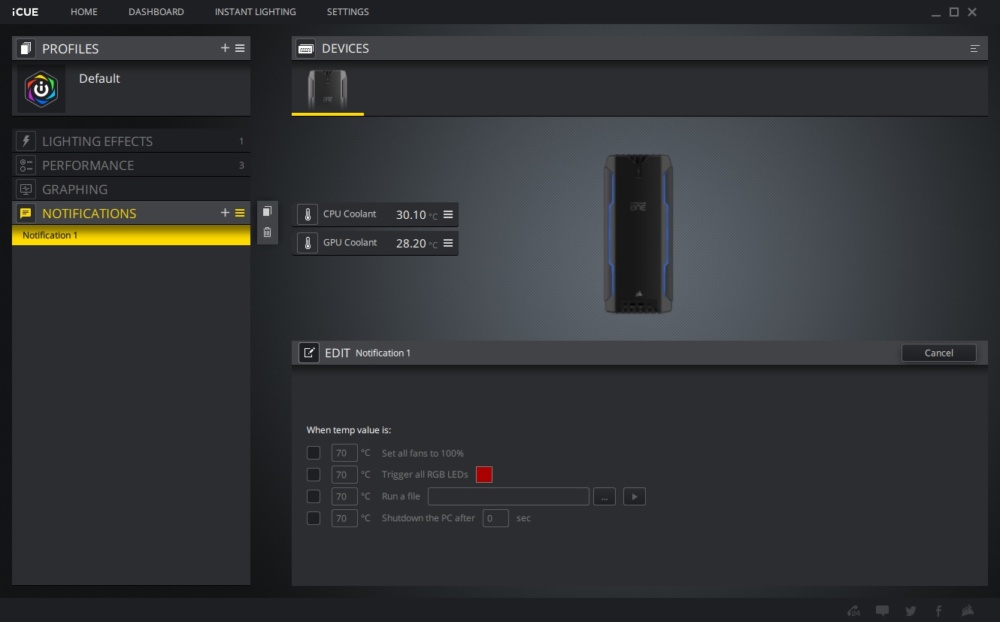Click the Graphing monitor icon
The height and width of the screenshot is (622, 1000).
pos(26,189)
